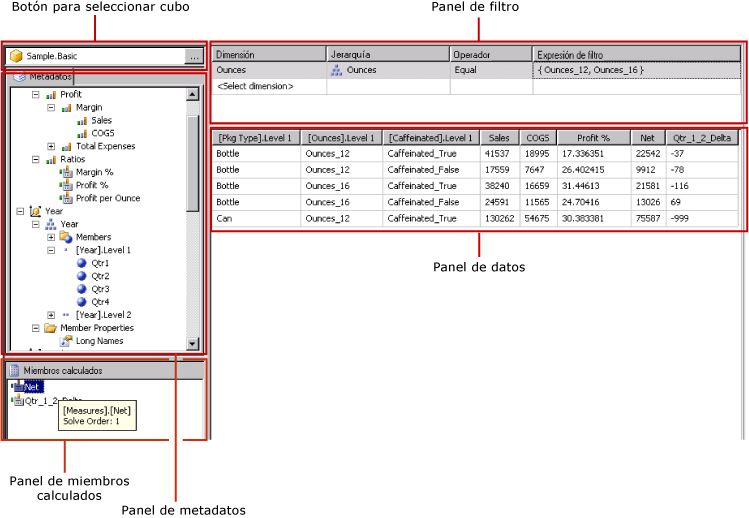Click the metadata tree scroll up arrow
Screen dimensions: 749x518
tap(193, 94)
